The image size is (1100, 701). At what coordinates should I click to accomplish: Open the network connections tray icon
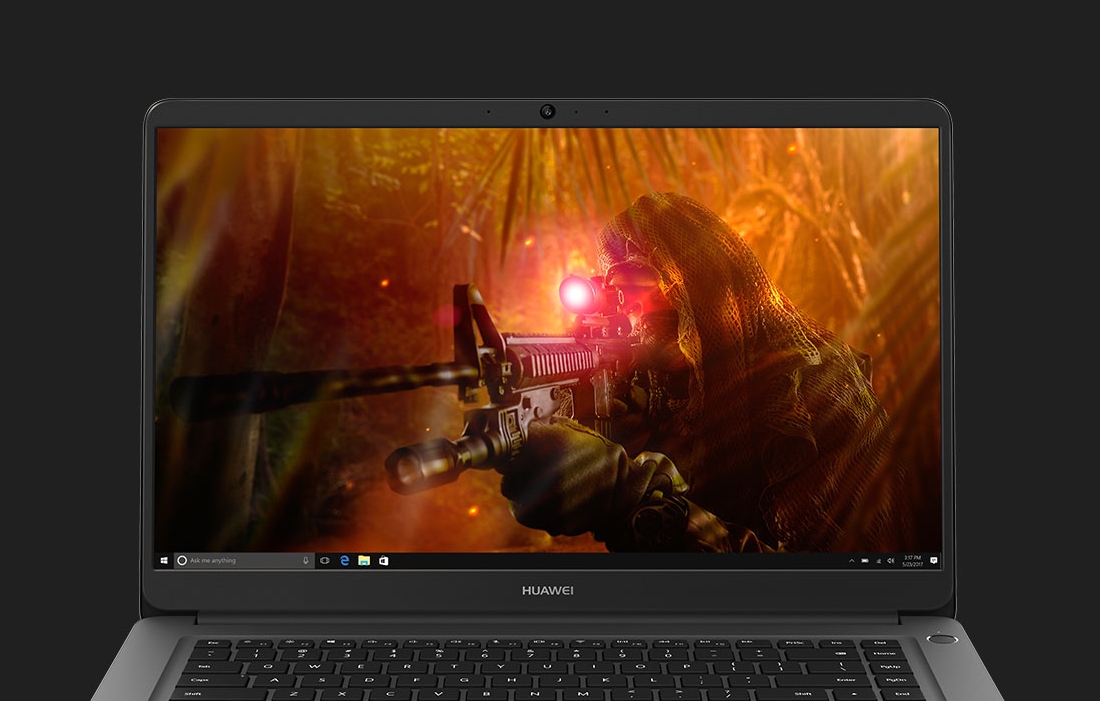[878, 561]
